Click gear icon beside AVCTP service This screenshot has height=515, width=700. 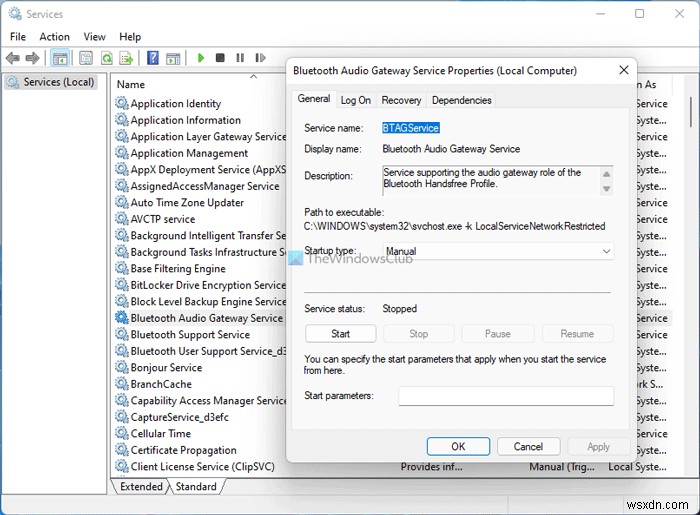(121, 219)
